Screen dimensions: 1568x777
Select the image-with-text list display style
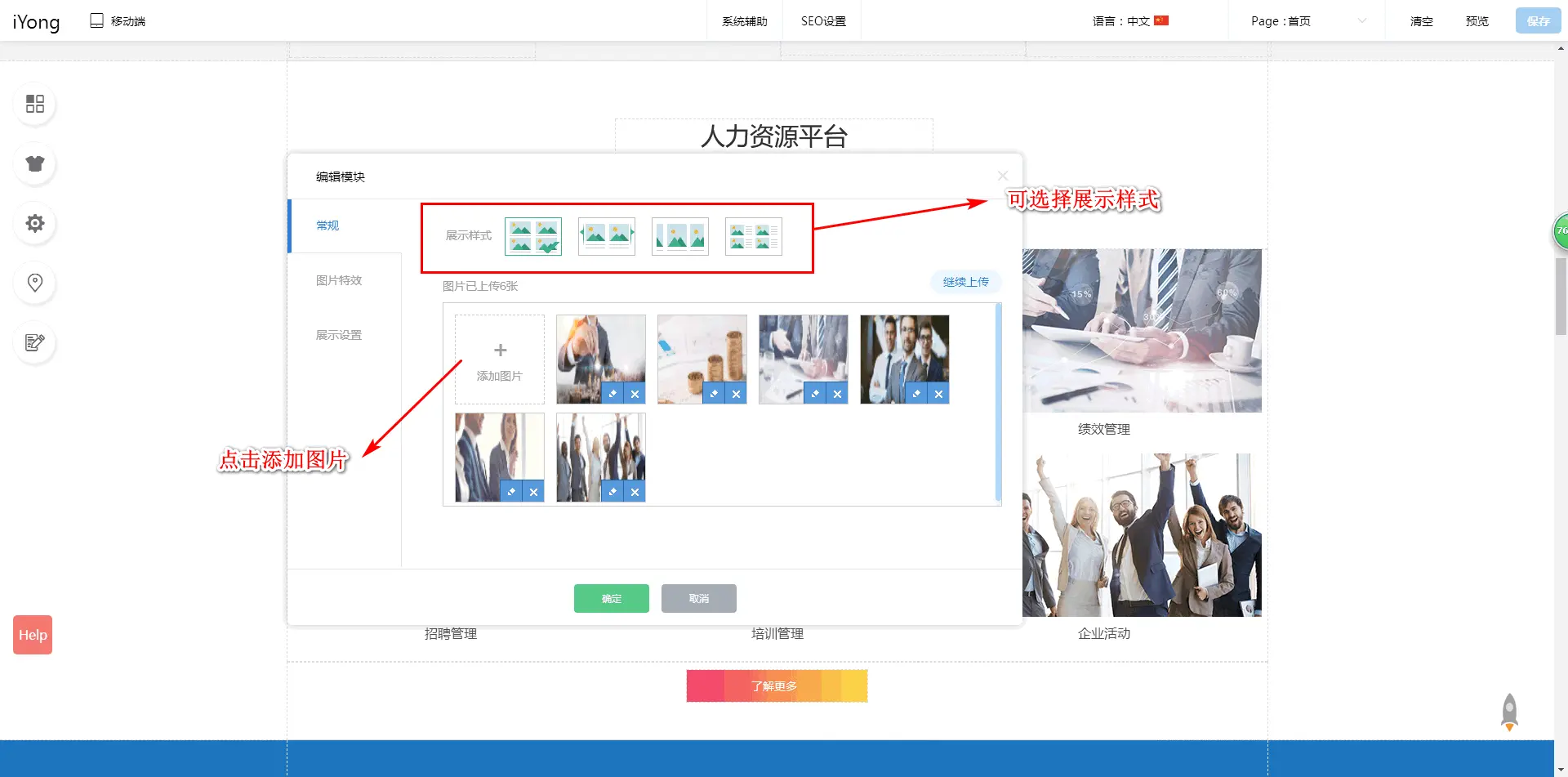point(753,236)
